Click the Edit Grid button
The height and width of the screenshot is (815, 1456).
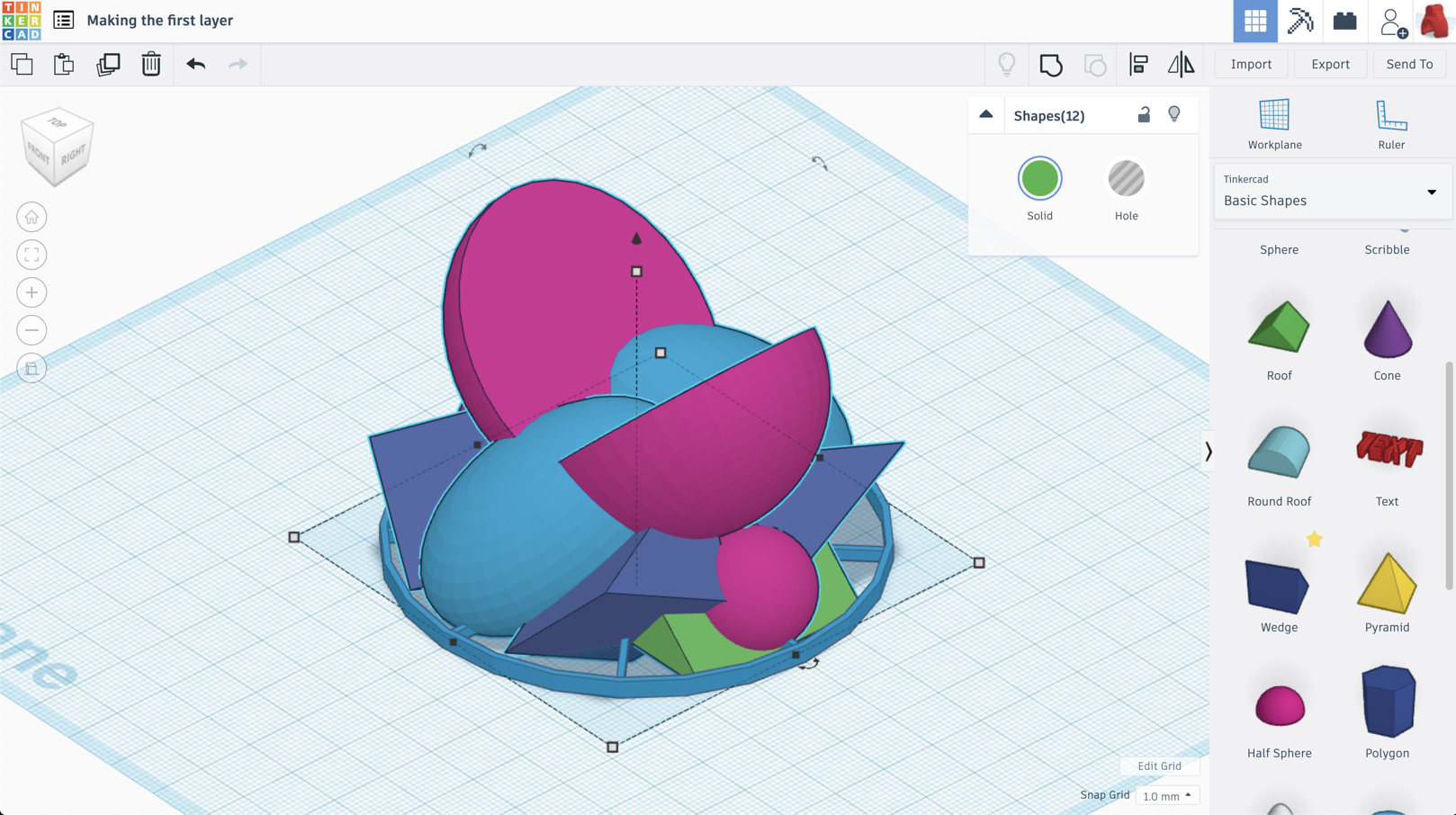(1159, 766)
